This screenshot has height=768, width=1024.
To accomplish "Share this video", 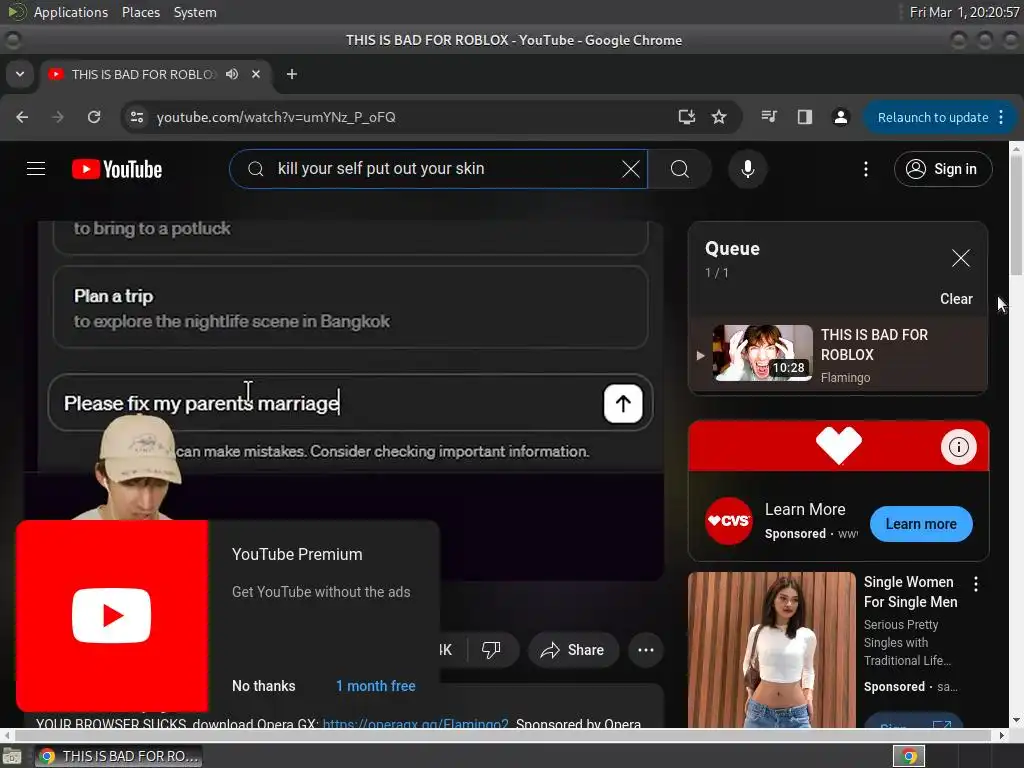I will 573,650.
